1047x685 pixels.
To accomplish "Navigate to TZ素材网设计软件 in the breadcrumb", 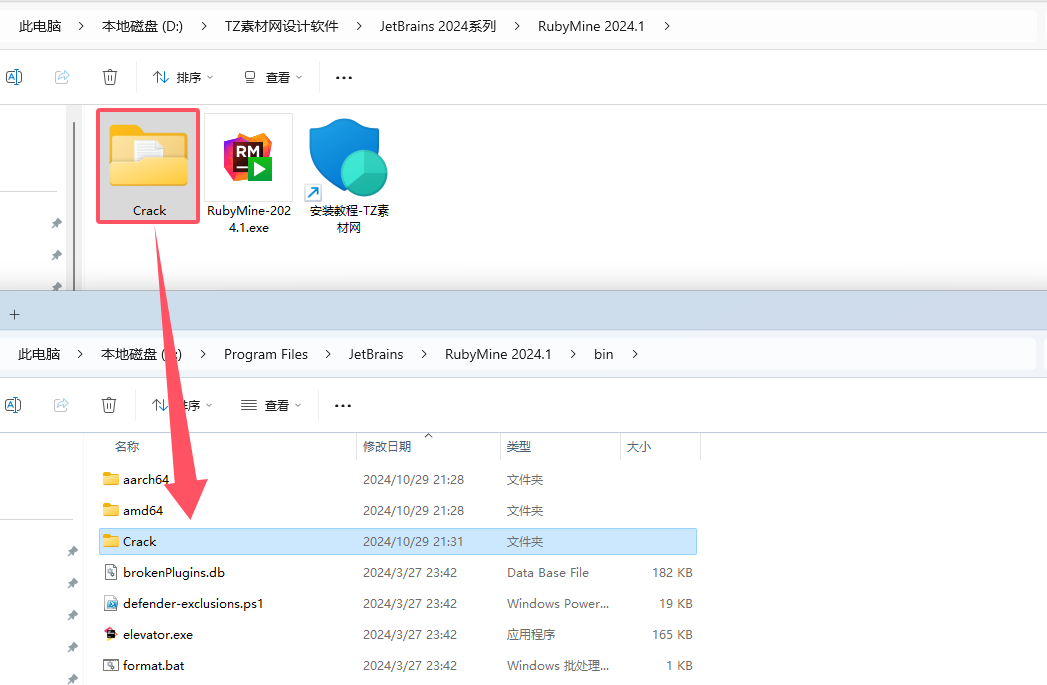I will 281,26.
